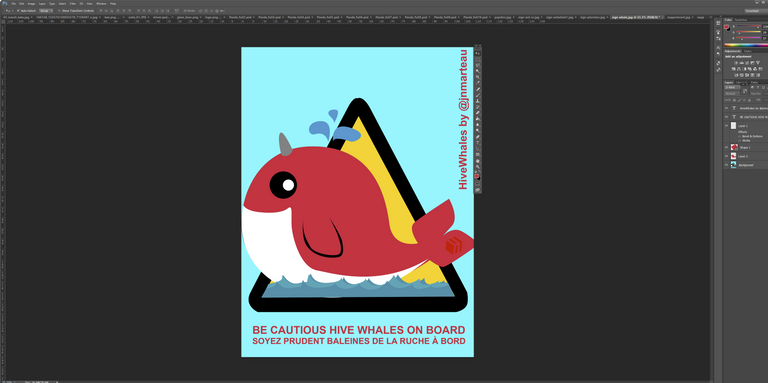This screenshot has width=768, height=383.
Task: Select the Crop tool in toolbar
Action: click(478, 77)
